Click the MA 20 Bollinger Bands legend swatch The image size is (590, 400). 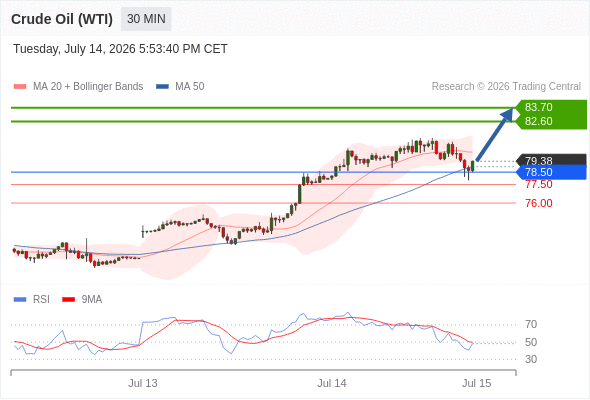click(20, 87)
